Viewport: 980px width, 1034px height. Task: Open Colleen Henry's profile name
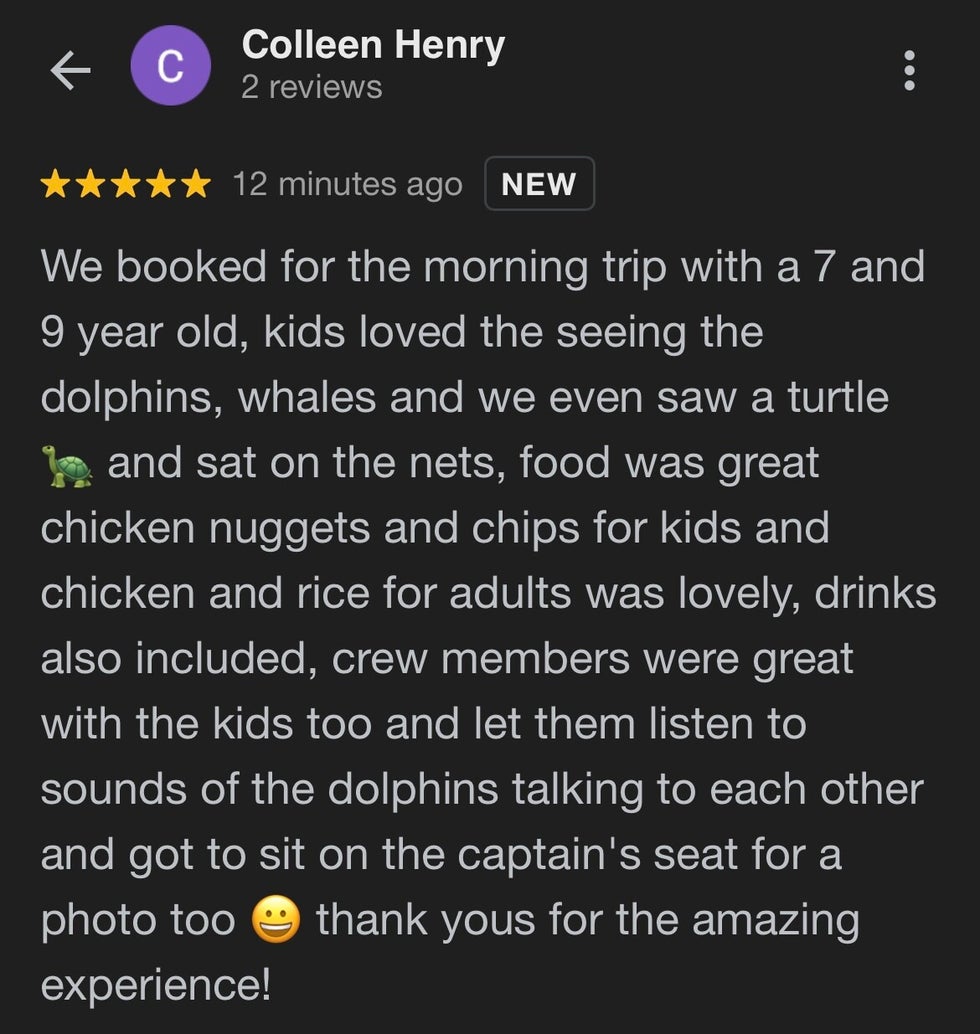373,46
